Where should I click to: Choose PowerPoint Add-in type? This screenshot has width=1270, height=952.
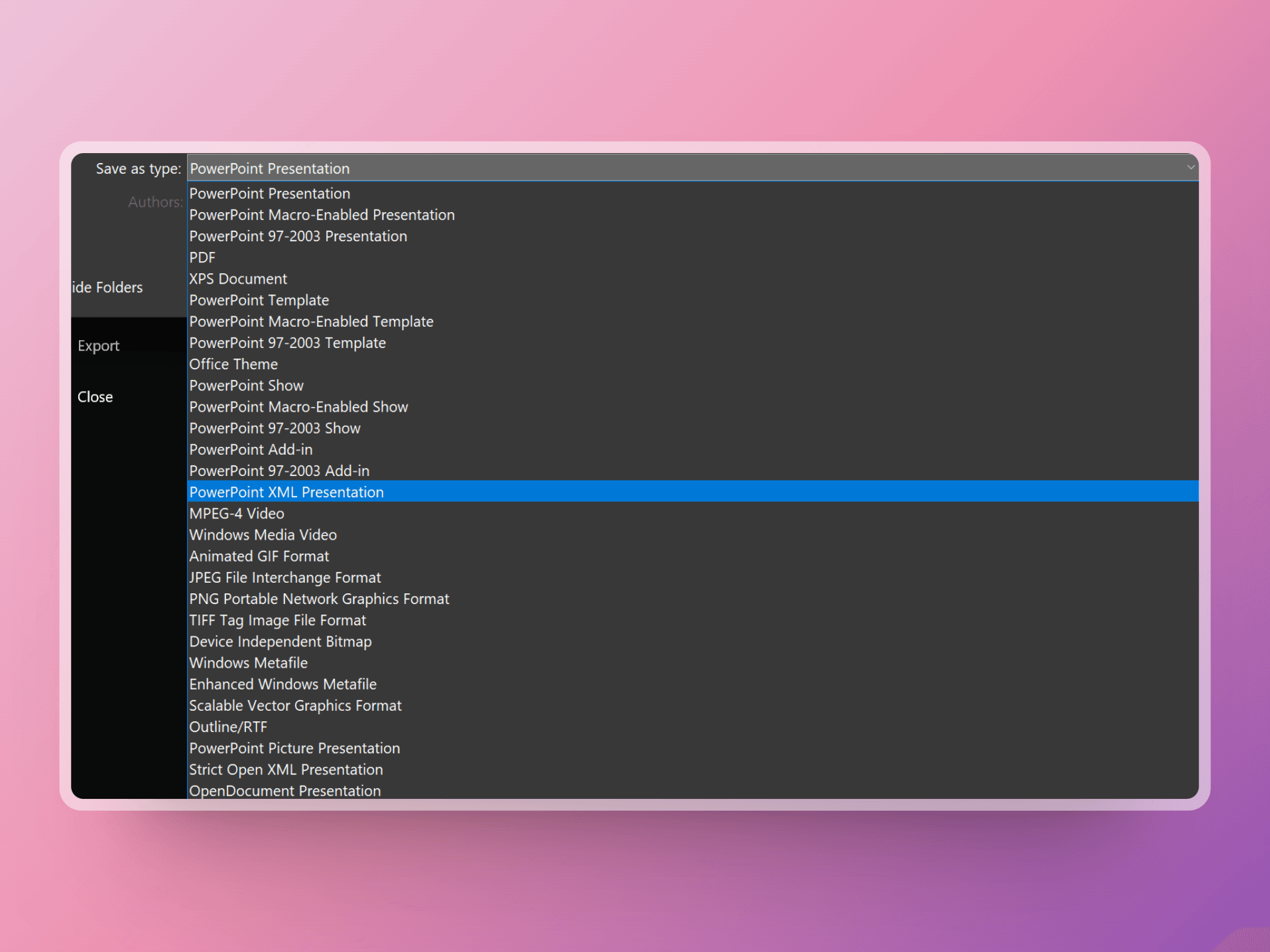692,449
